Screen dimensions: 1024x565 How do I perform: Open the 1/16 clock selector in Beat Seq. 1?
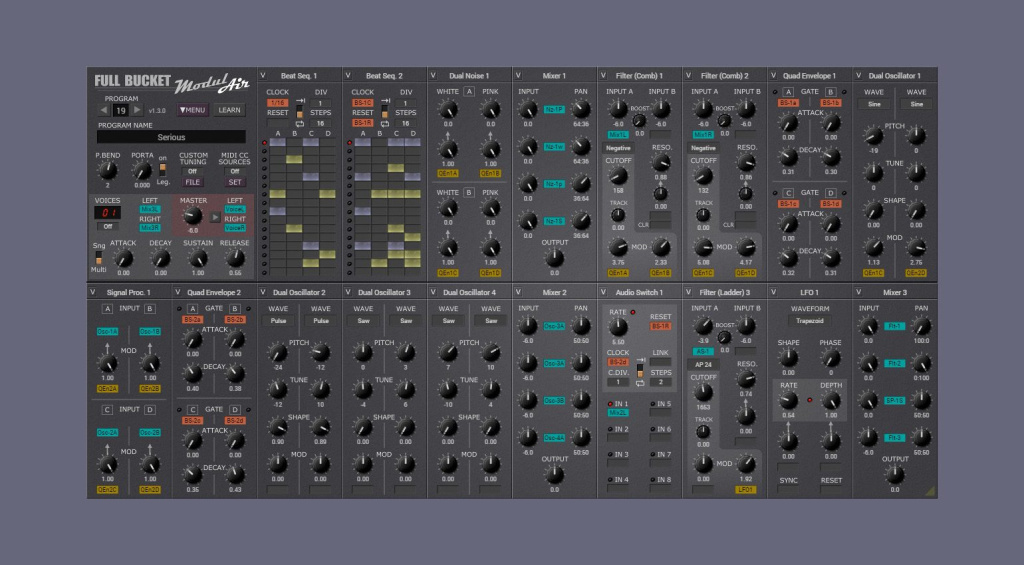278,103
